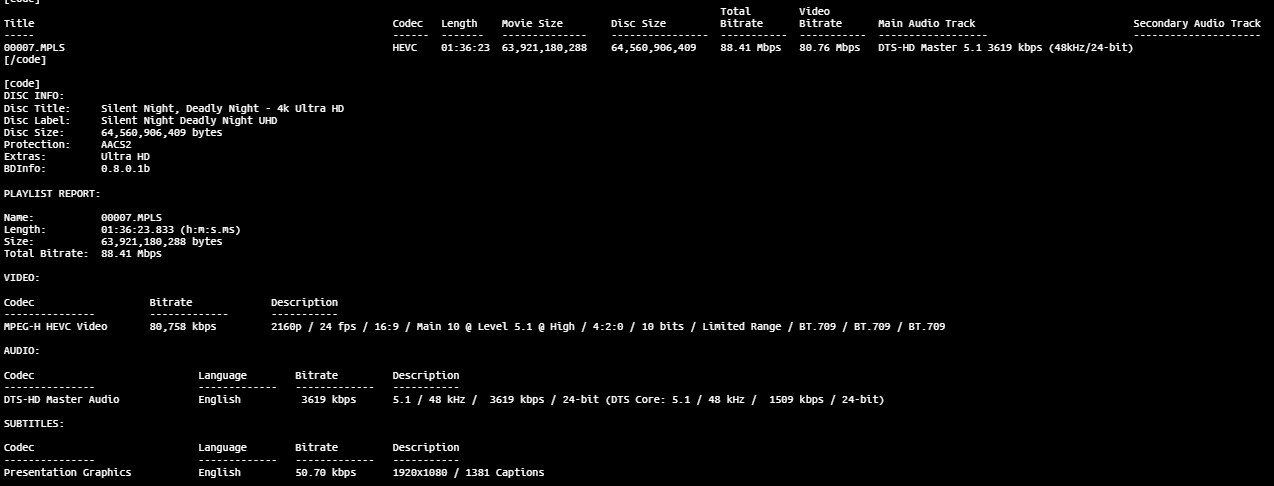Click the MPEG-H HEVC Video codec entry
The height and width of the screenshot is (486, 1274).
pyautogui.click(x=55, y=326)
